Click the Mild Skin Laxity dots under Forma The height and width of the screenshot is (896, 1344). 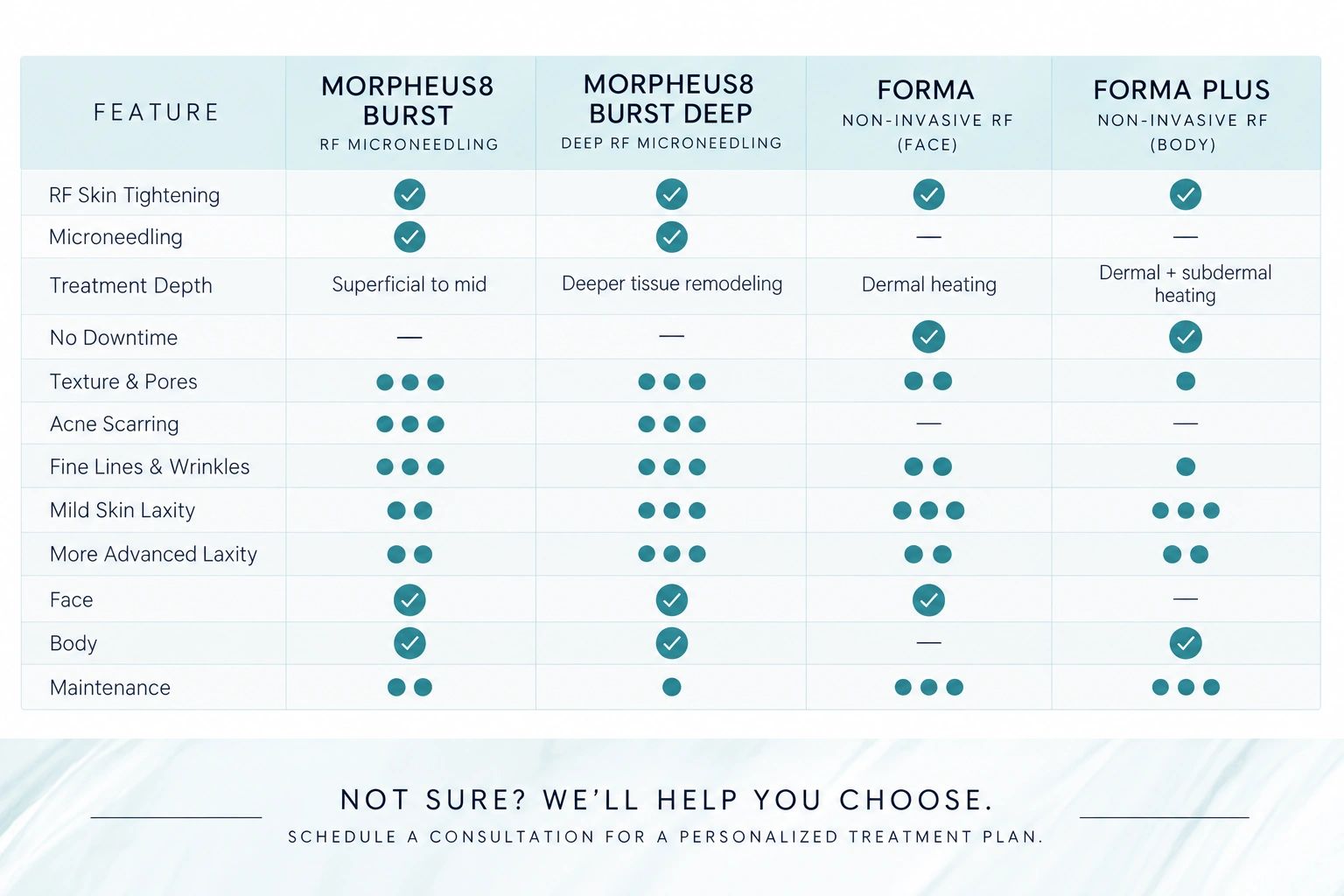[x=928, y=510]
